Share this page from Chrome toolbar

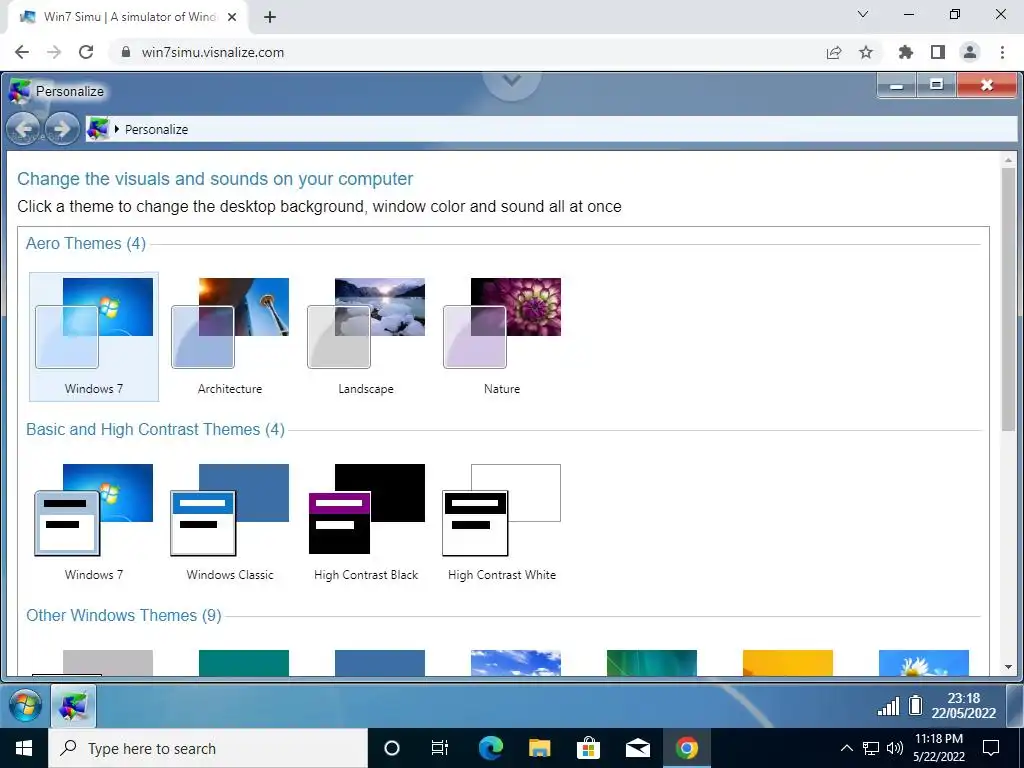click(834, 52)
